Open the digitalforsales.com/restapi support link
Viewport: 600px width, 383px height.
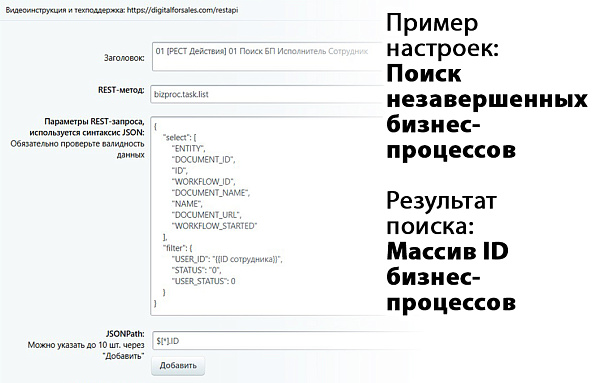point(183,10)
